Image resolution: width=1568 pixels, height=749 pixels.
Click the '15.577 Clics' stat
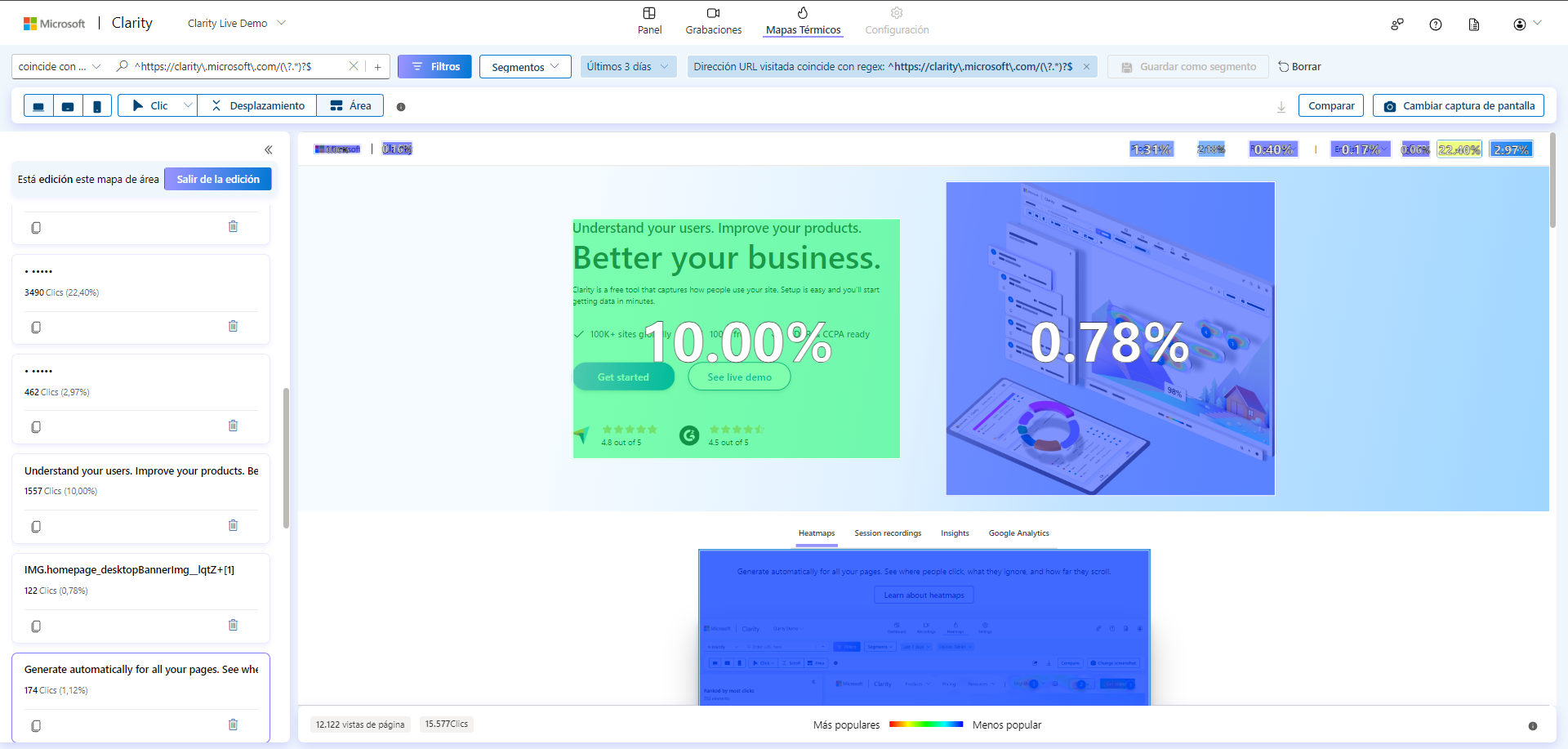[x=447, y=724]
